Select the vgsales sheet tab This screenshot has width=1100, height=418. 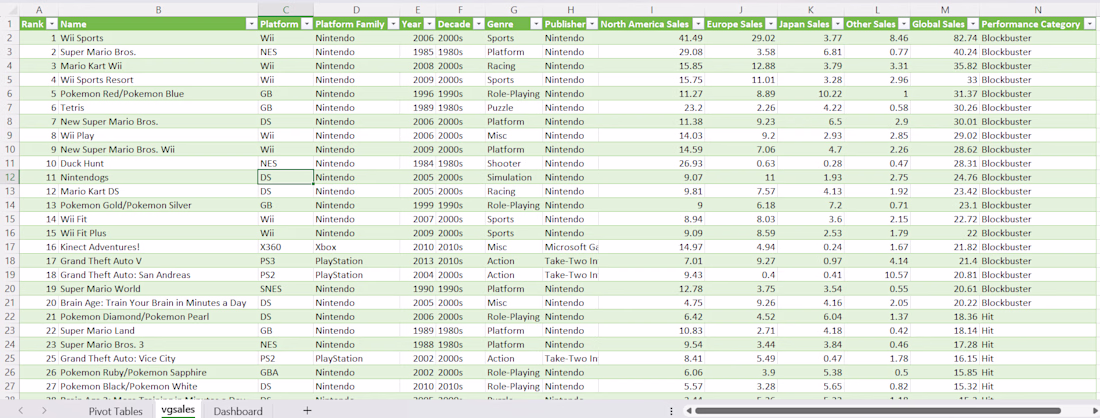(178, 410)
